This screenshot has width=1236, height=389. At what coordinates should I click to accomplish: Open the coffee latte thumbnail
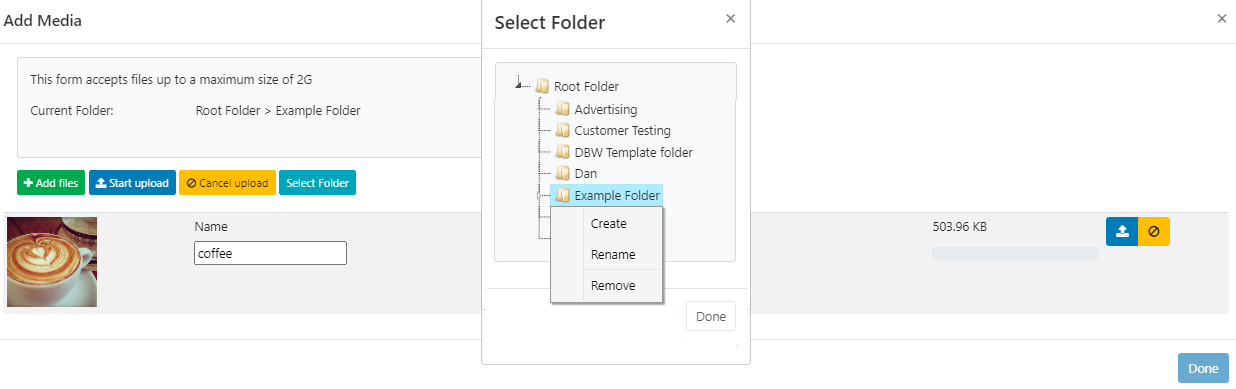tap(52, 262)
